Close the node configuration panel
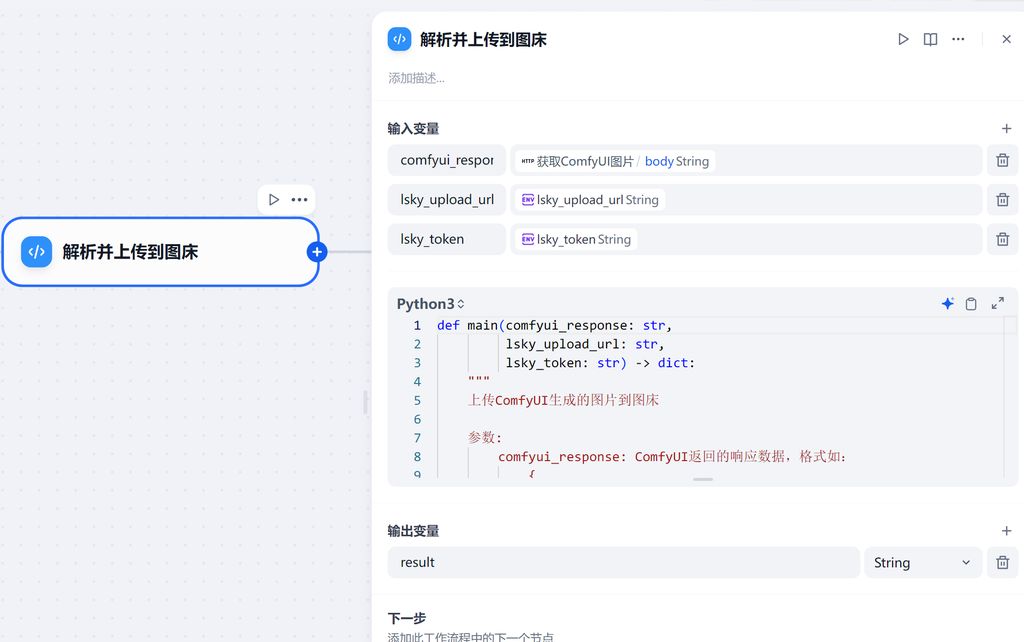The image size is (1024, 642). tap(1006, 39)
